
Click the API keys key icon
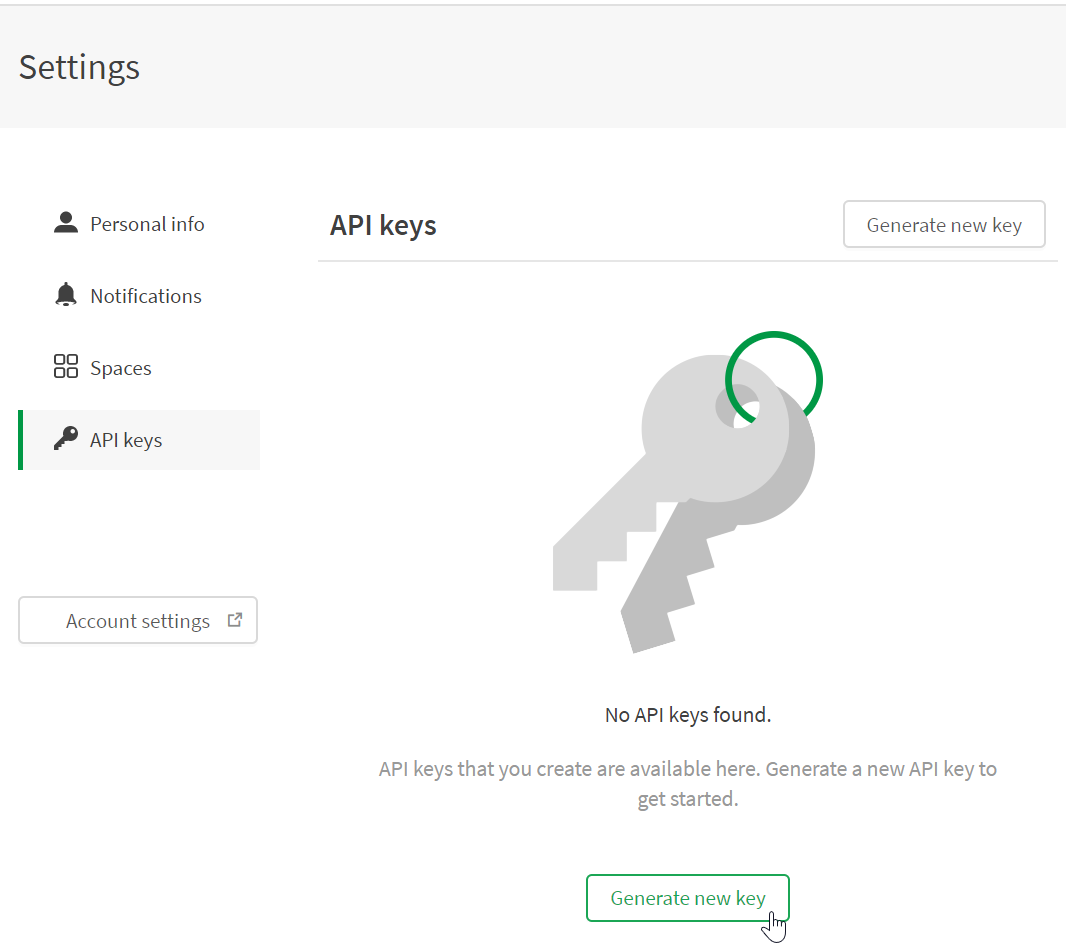click(66, 438)
